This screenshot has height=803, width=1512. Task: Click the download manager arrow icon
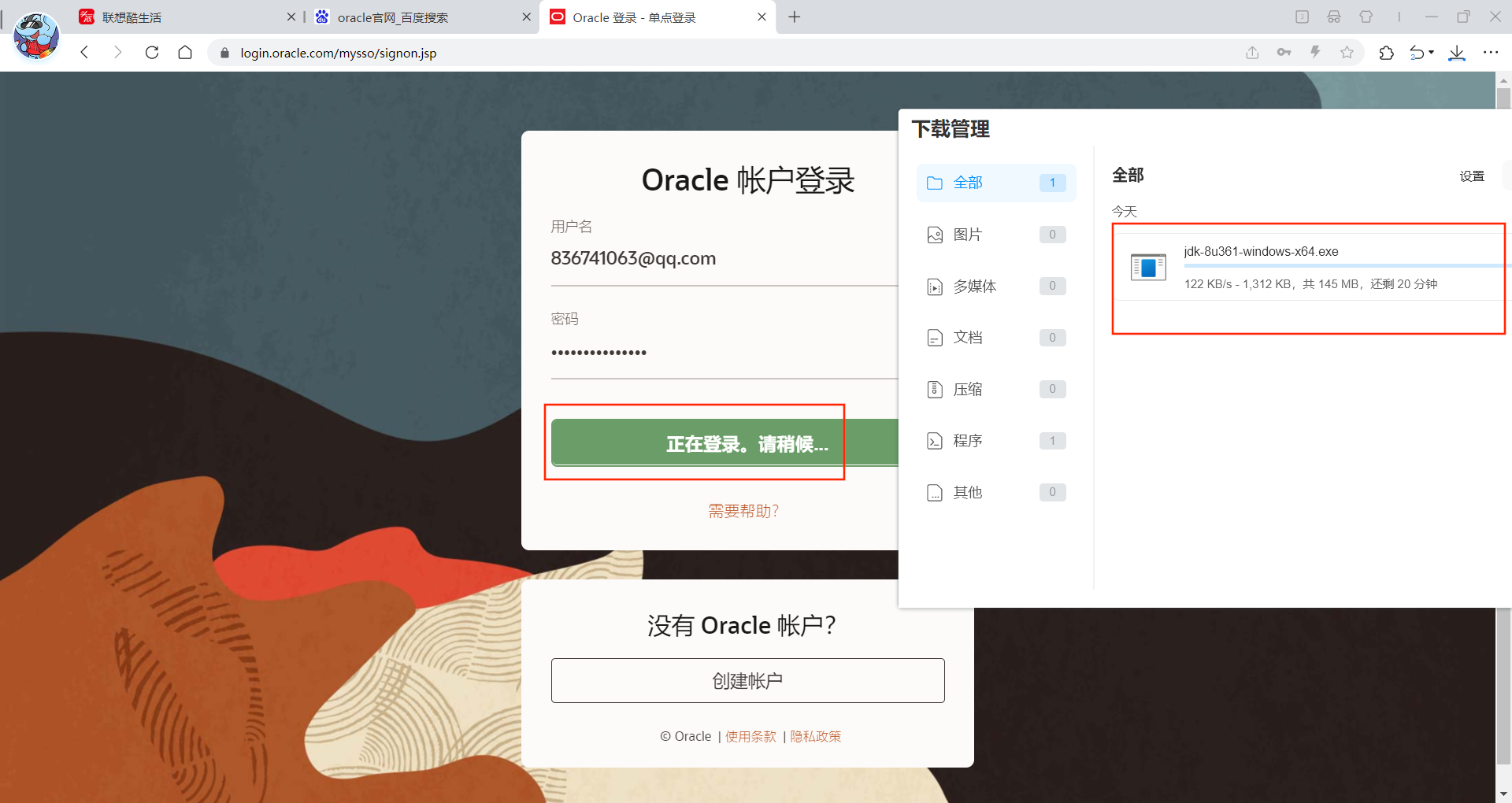1457,53
